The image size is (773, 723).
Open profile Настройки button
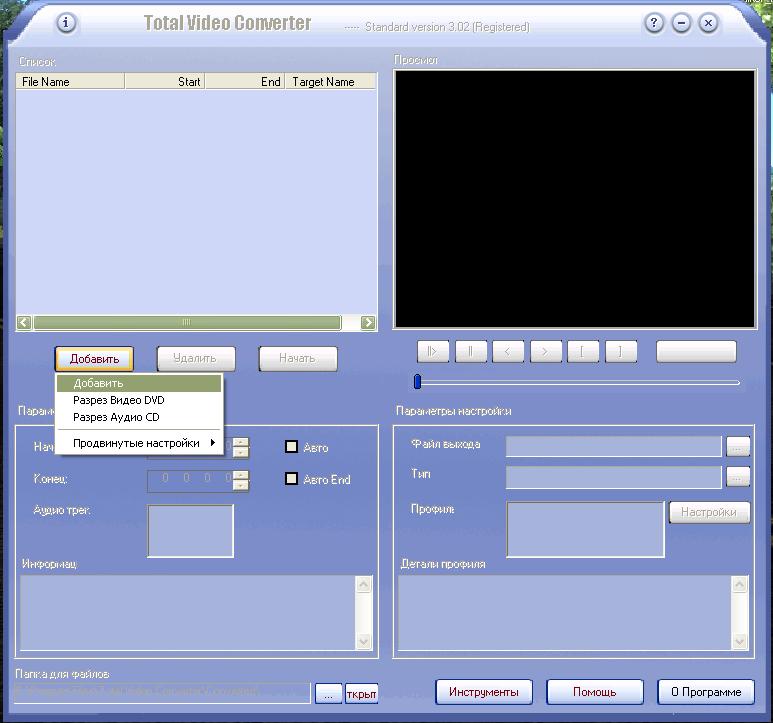tap(709, 512)
